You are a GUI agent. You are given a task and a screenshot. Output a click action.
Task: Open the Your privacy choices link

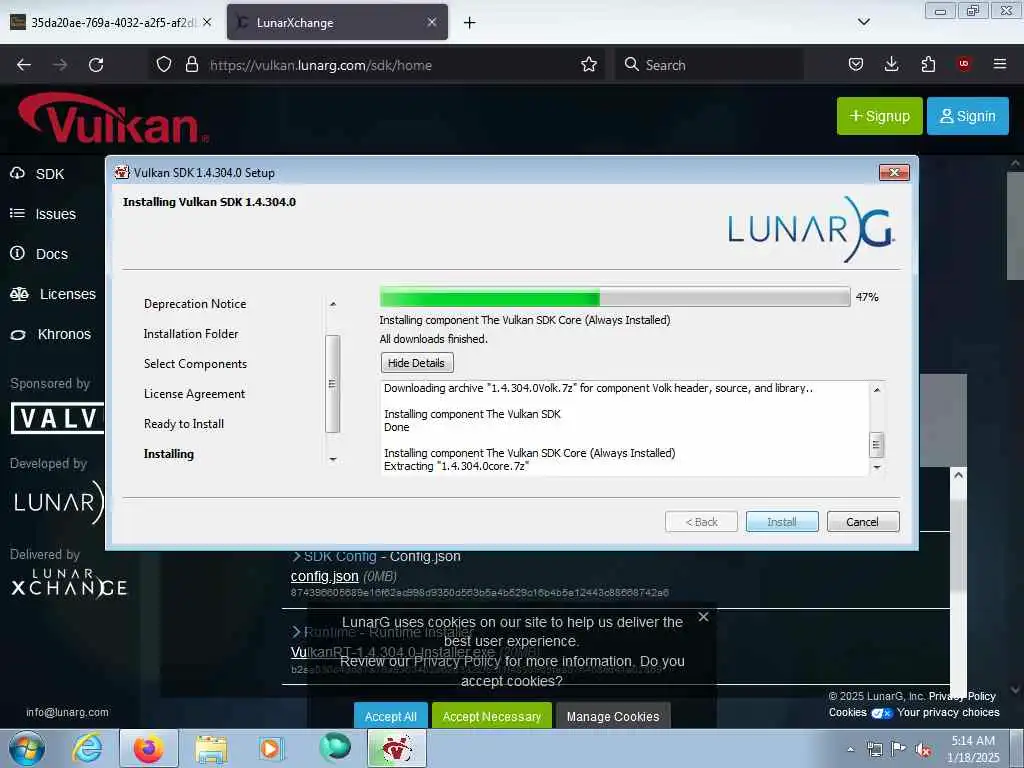tap(948, 712)
